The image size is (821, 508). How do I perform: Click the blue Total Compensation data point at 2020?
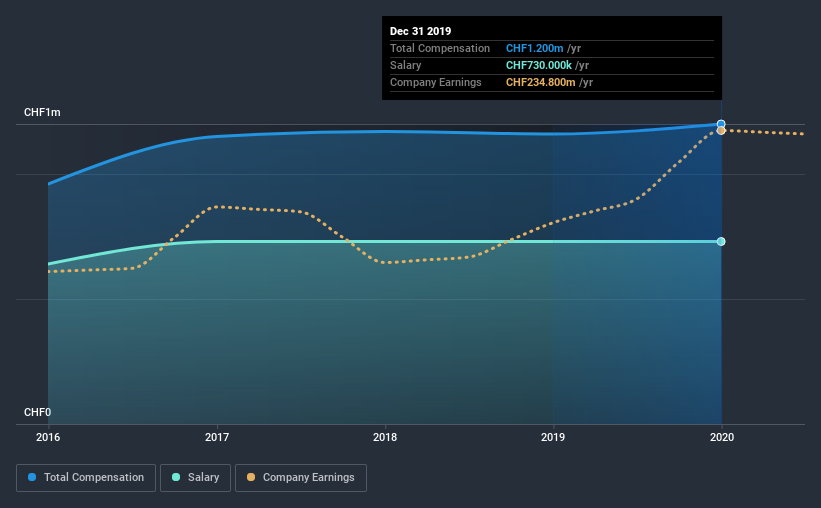[721, 124]
